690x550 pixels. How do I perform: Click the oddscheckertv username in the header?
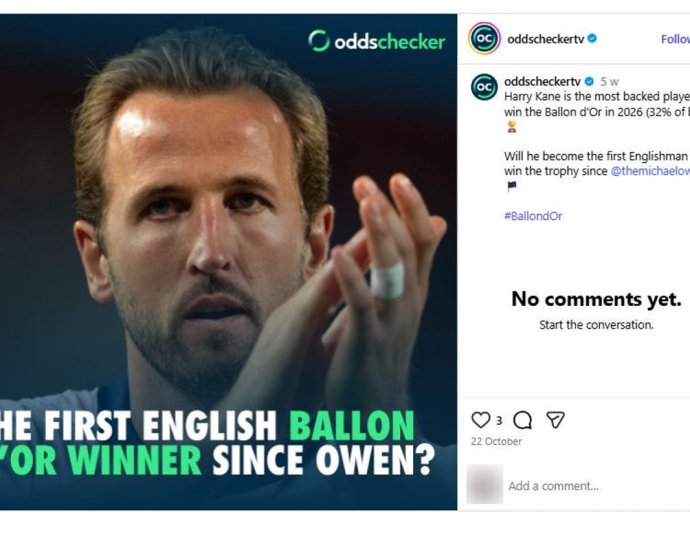pyautogui.click(x=546, y=39)
